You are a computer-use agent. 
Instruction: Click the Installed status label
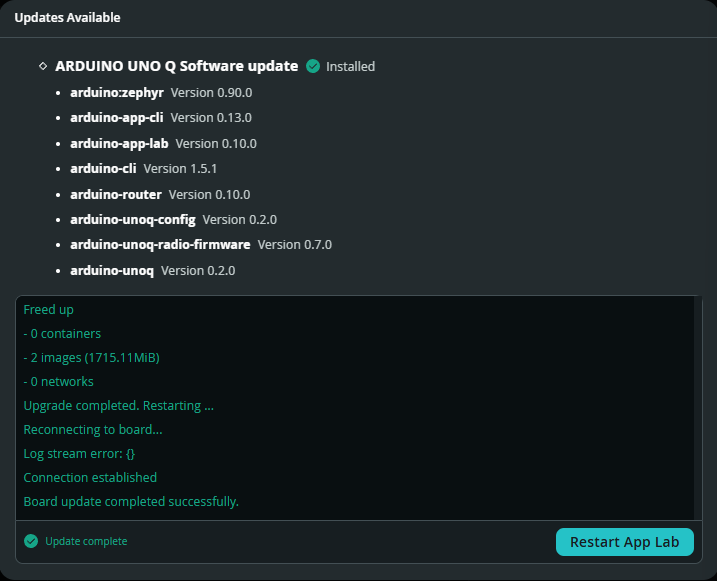pos(350,67)
